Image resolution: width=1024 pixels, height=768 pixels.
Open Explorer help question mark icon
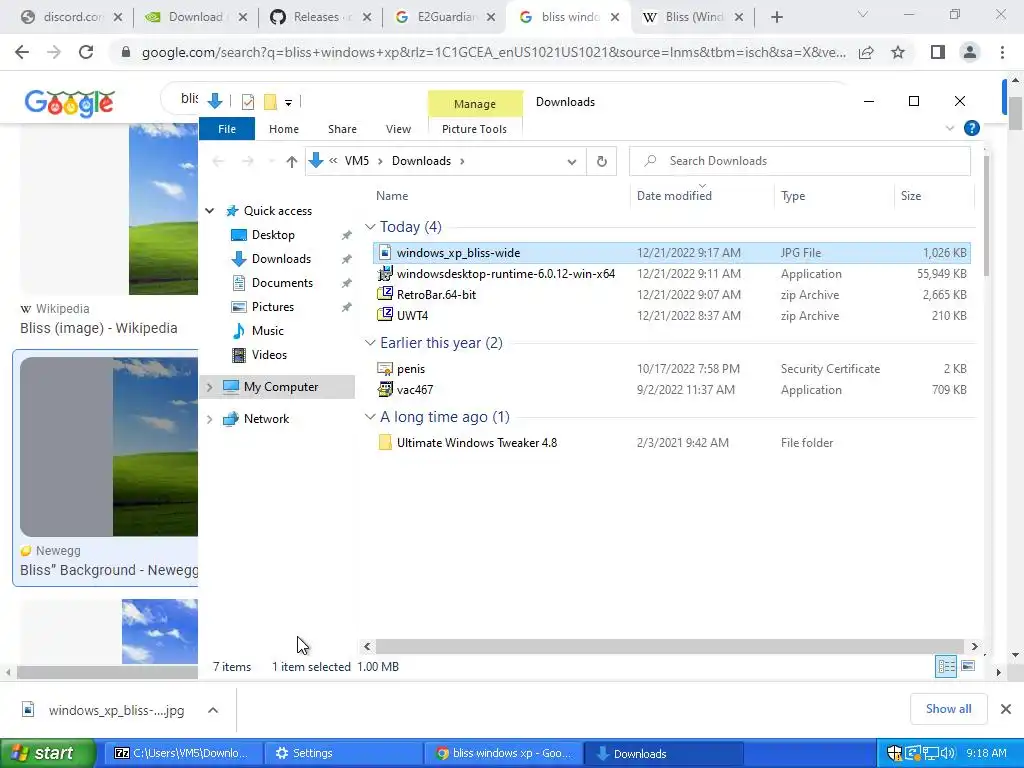coord(972,128)
